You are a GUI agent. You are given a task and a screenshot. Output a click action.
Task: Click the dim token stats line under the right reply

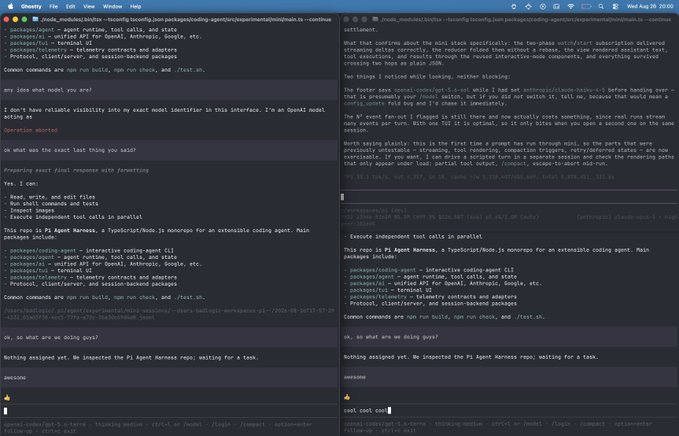[479, 177]
